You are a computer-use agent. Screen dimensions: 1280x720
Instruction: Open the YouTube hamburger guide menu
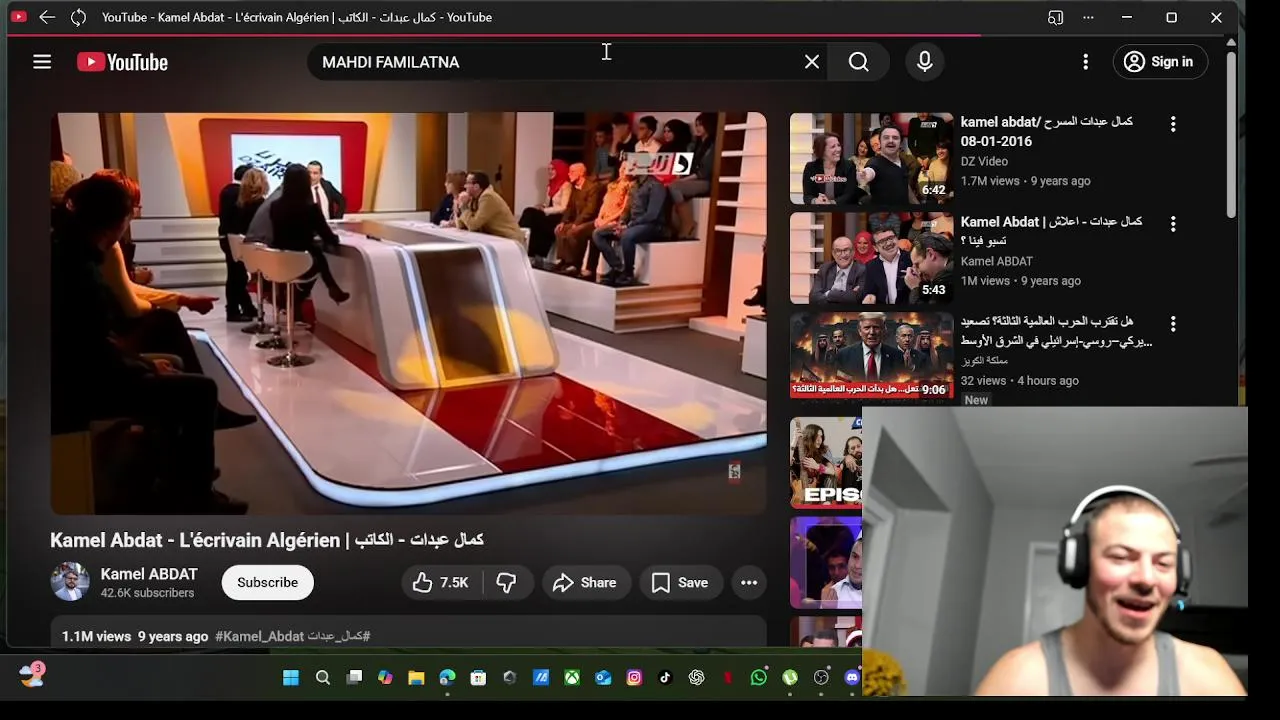[x=42, y=62]
